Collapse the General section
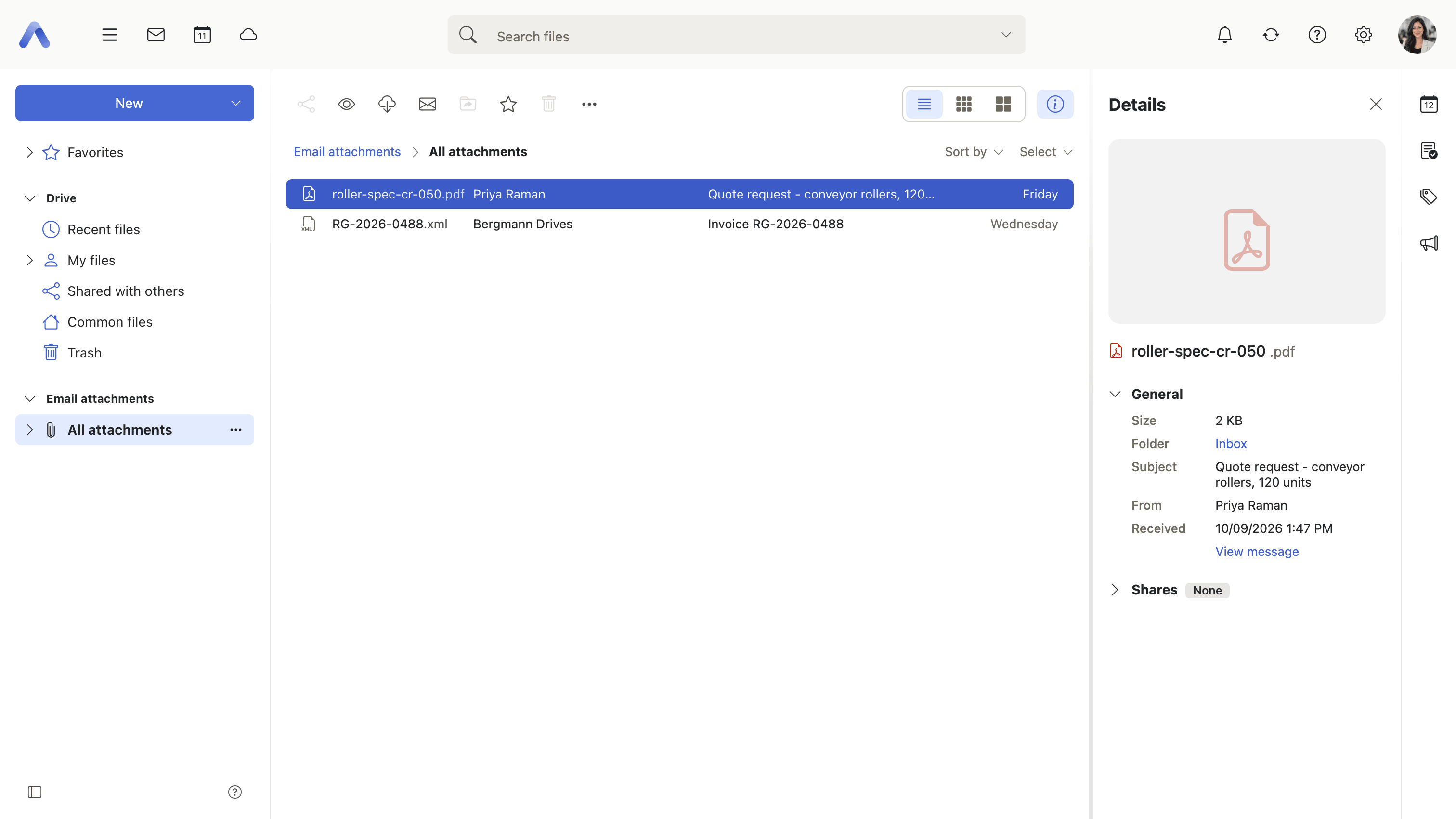Viewport: 1456px width, 819px height. (1115, 394)
